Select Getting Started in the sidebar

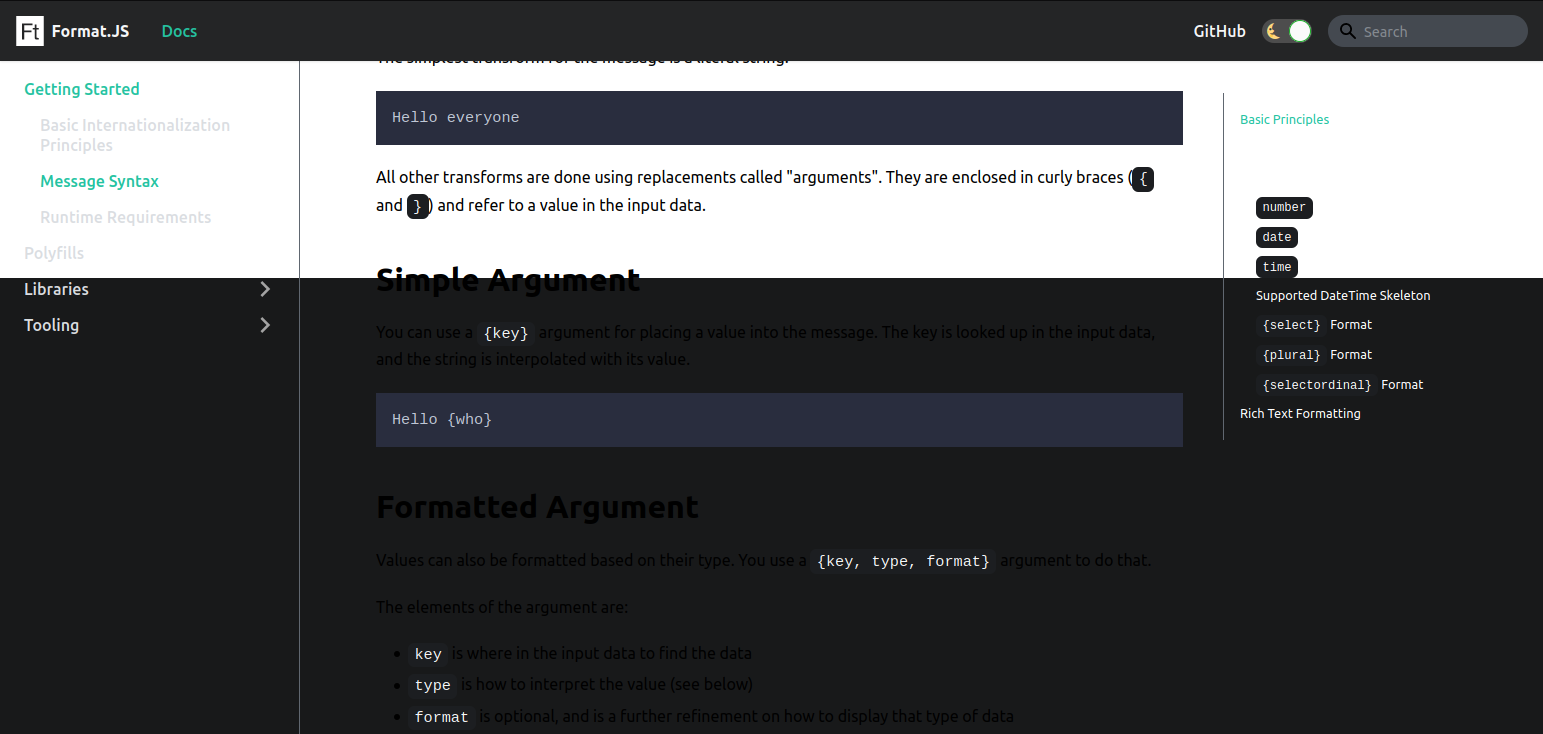(x=82, y=89)
